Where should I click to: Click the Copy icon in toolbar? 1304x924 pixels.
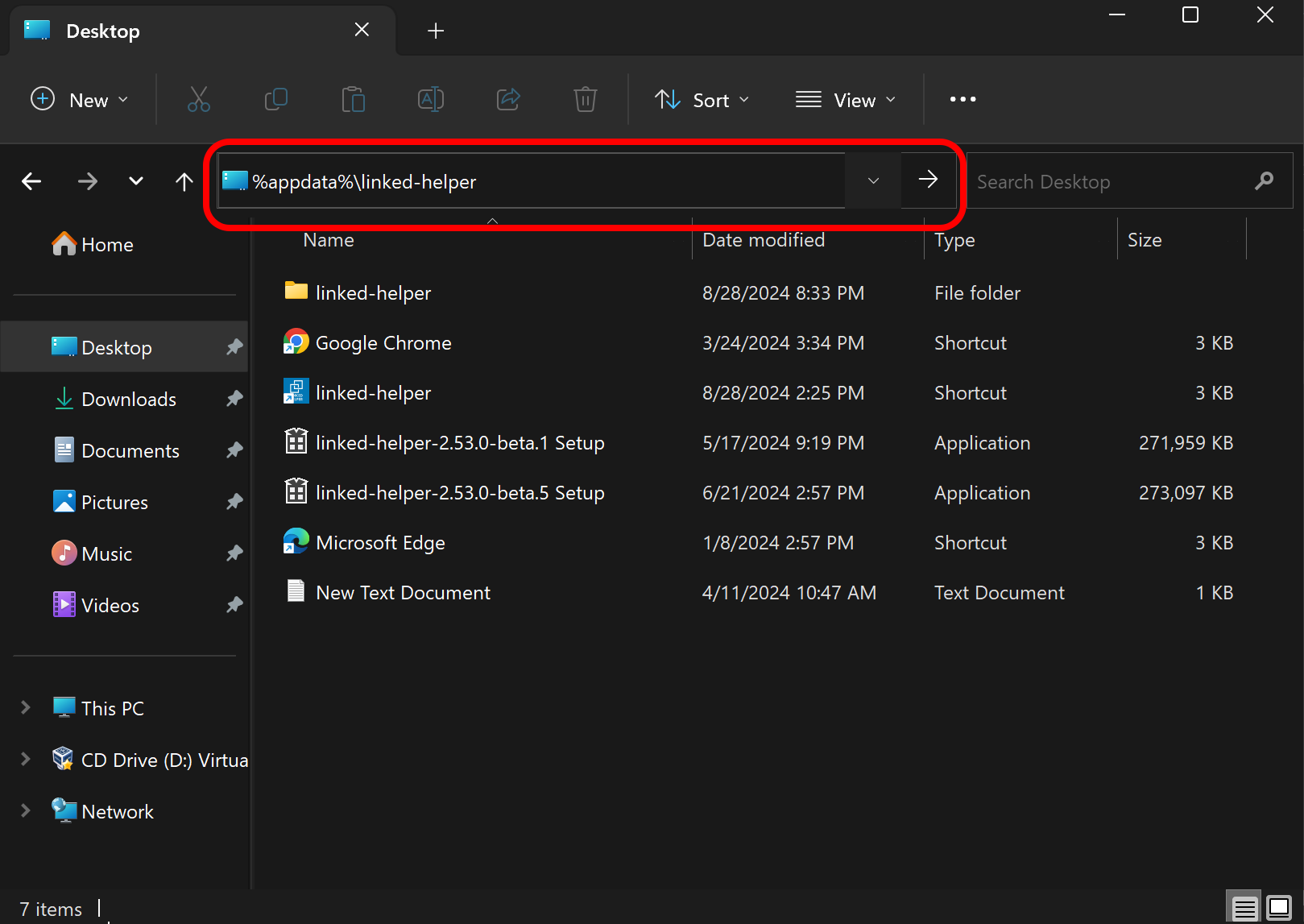(x=276, y=100)
